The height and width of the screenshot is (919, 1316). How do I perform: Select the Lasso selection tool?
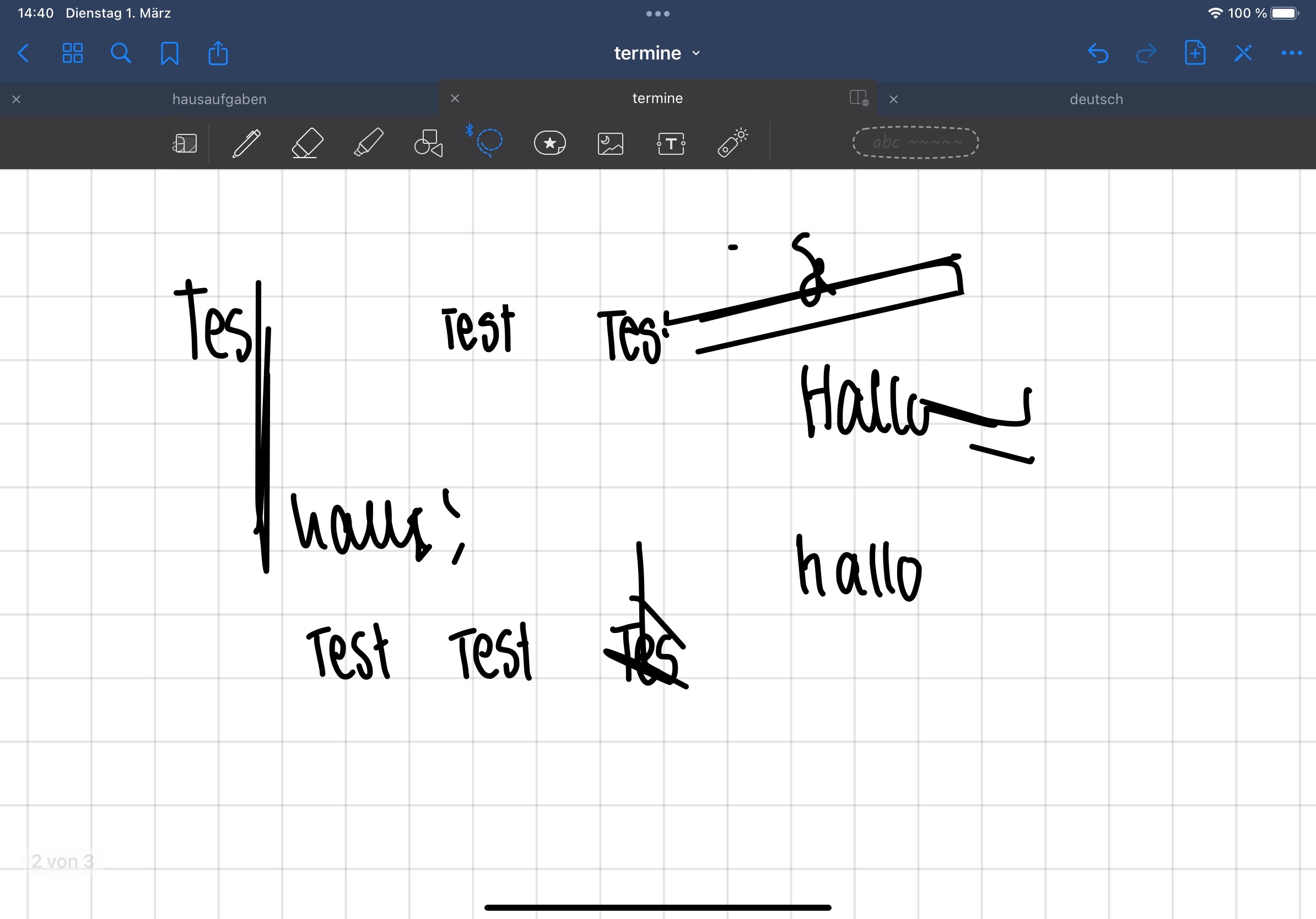489,143
